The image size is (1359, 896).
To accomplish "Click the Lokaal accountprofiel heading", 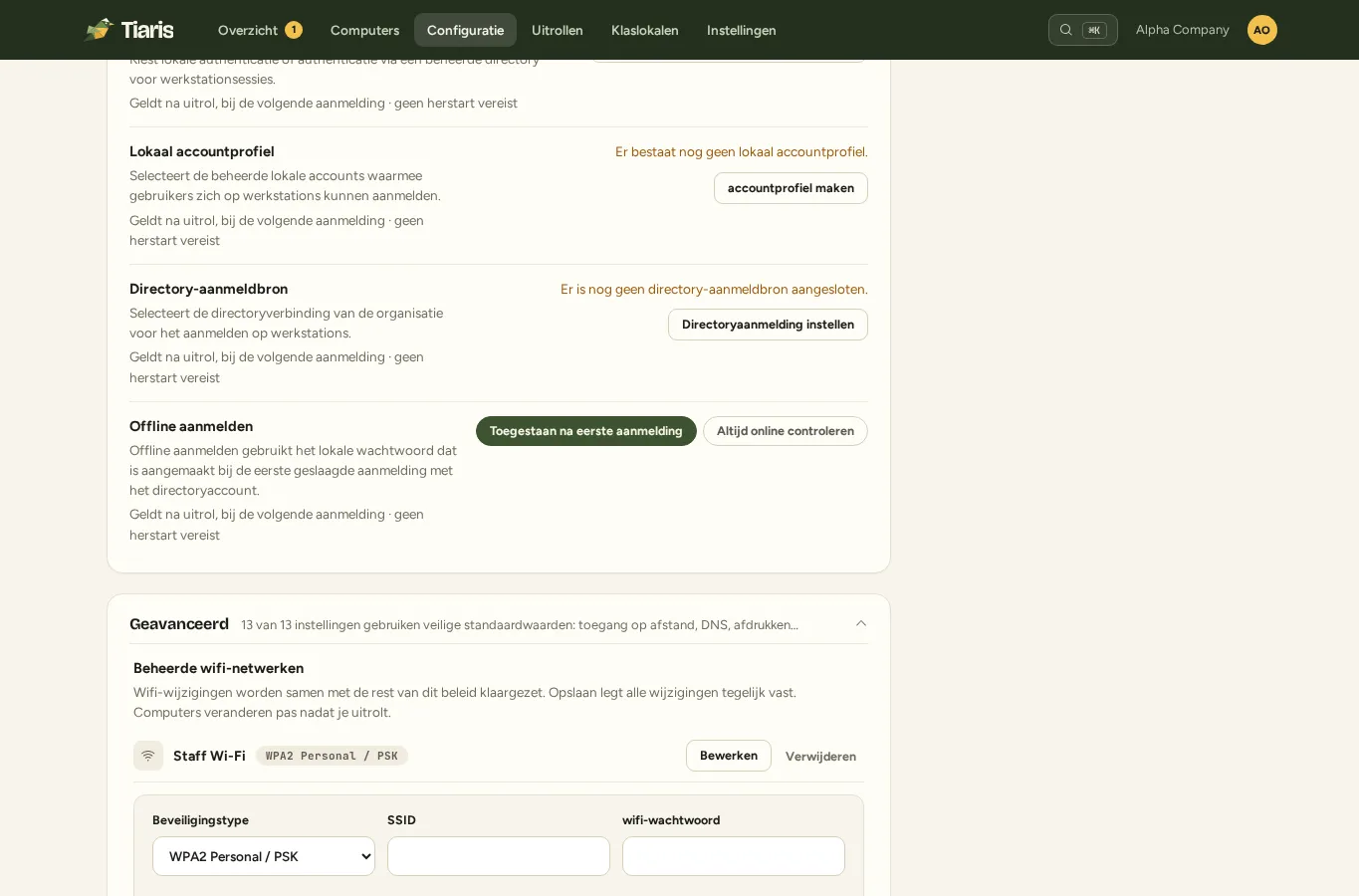I will coord(202,151).
